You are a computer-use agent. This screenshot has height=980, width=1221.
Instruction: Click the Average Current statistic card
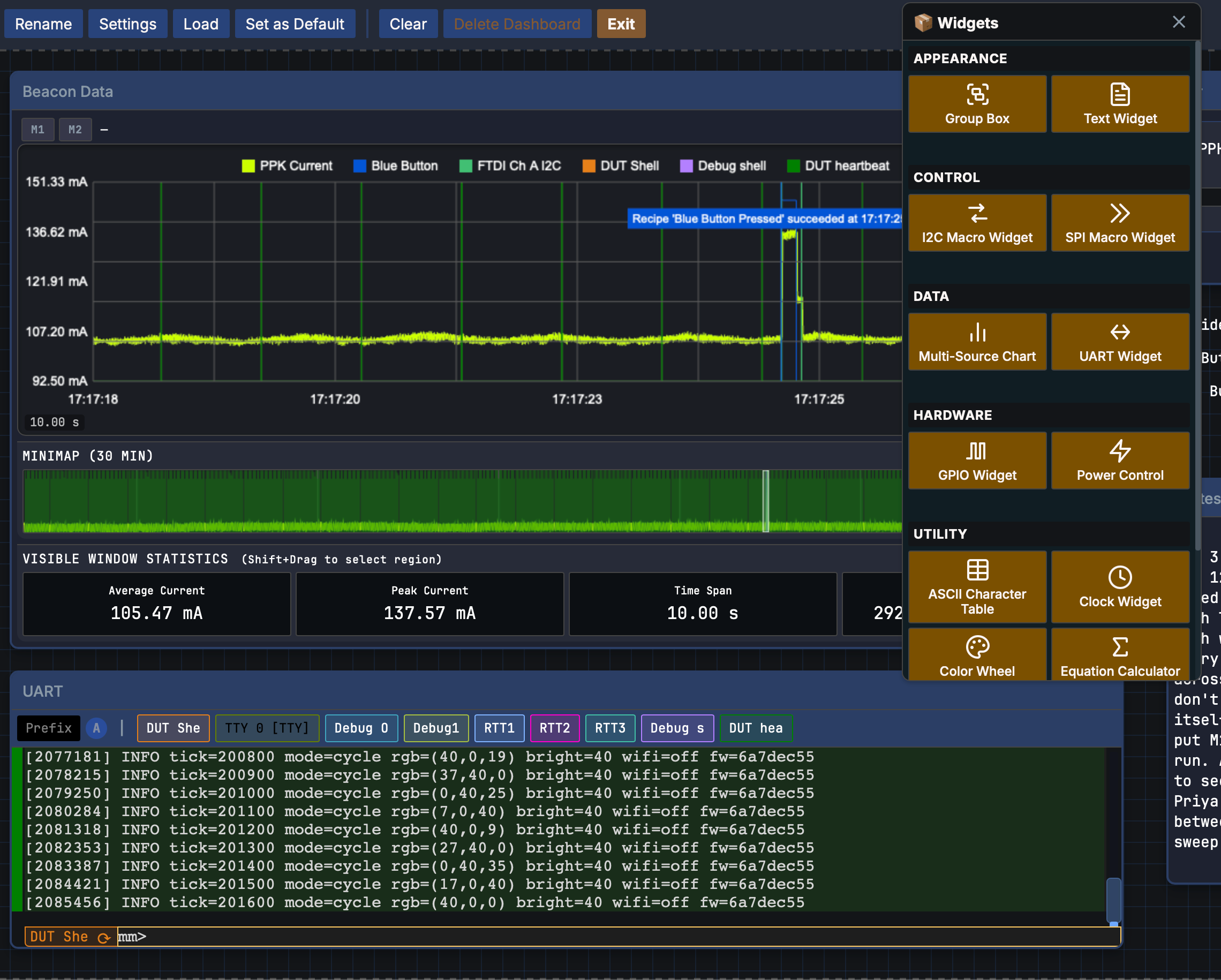click(x=156, y=604)
